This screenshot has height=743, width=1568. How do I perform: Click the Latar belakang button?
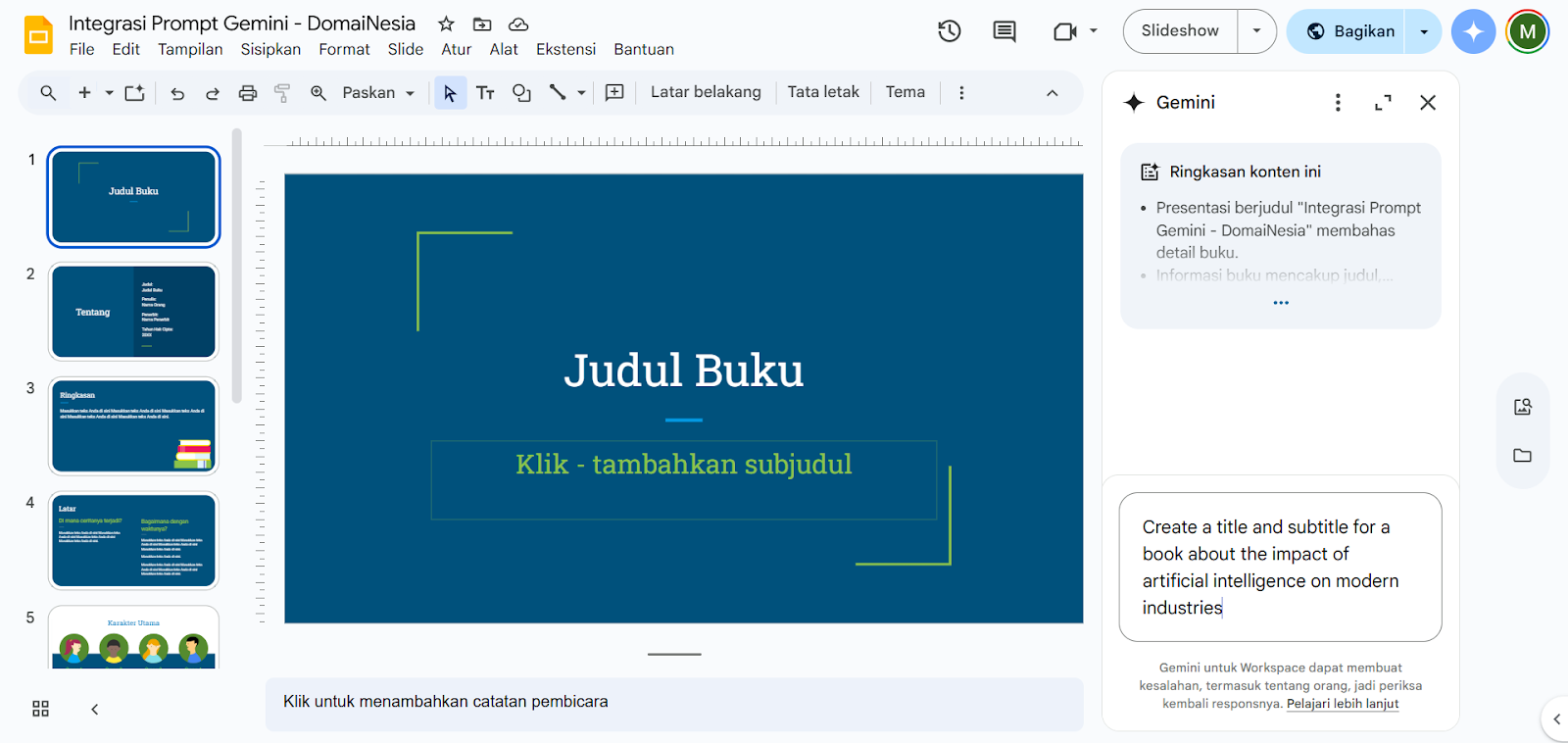pos(706,92)
